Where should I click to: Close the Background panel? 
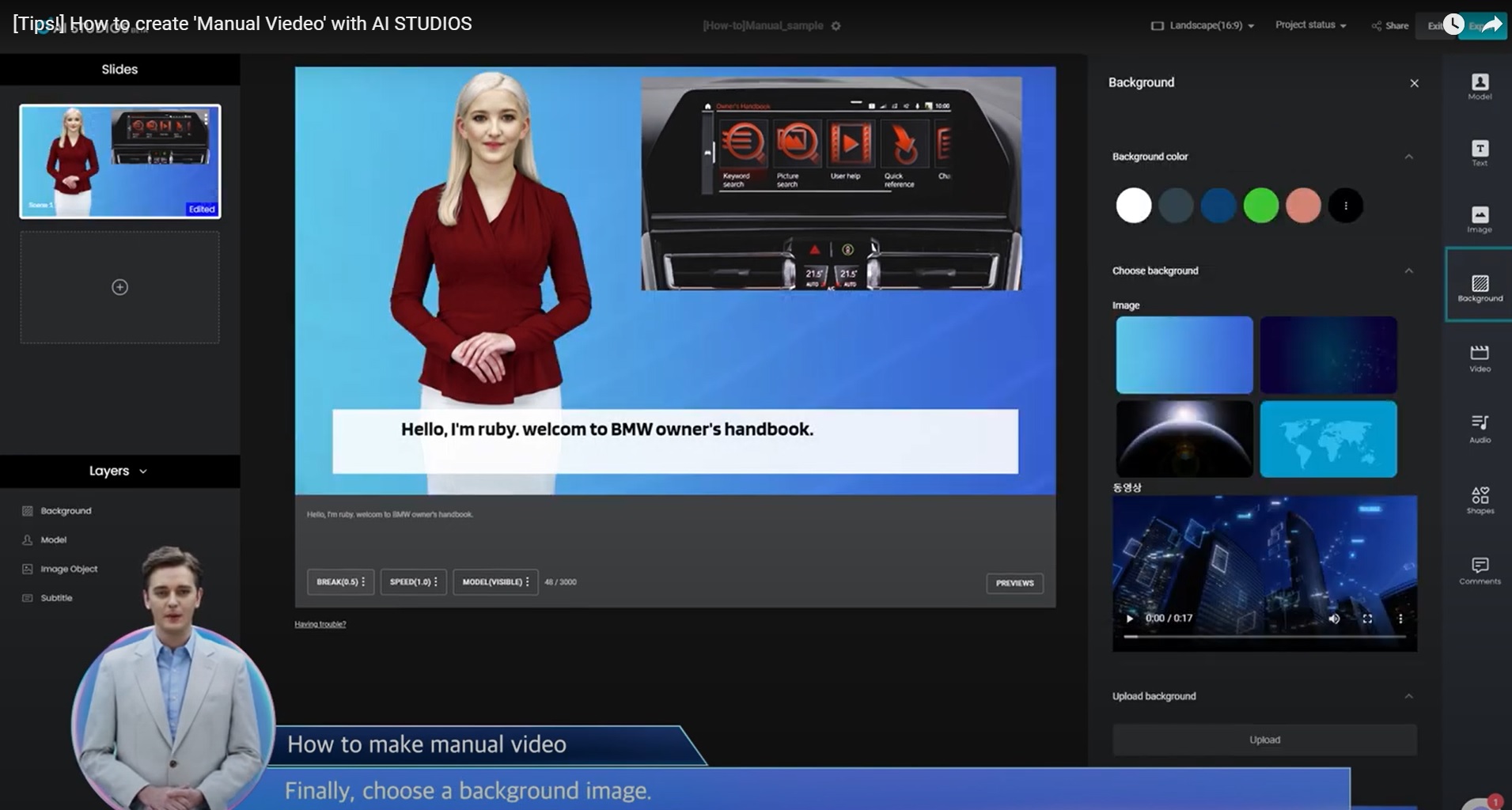[x=1414, y=83]
